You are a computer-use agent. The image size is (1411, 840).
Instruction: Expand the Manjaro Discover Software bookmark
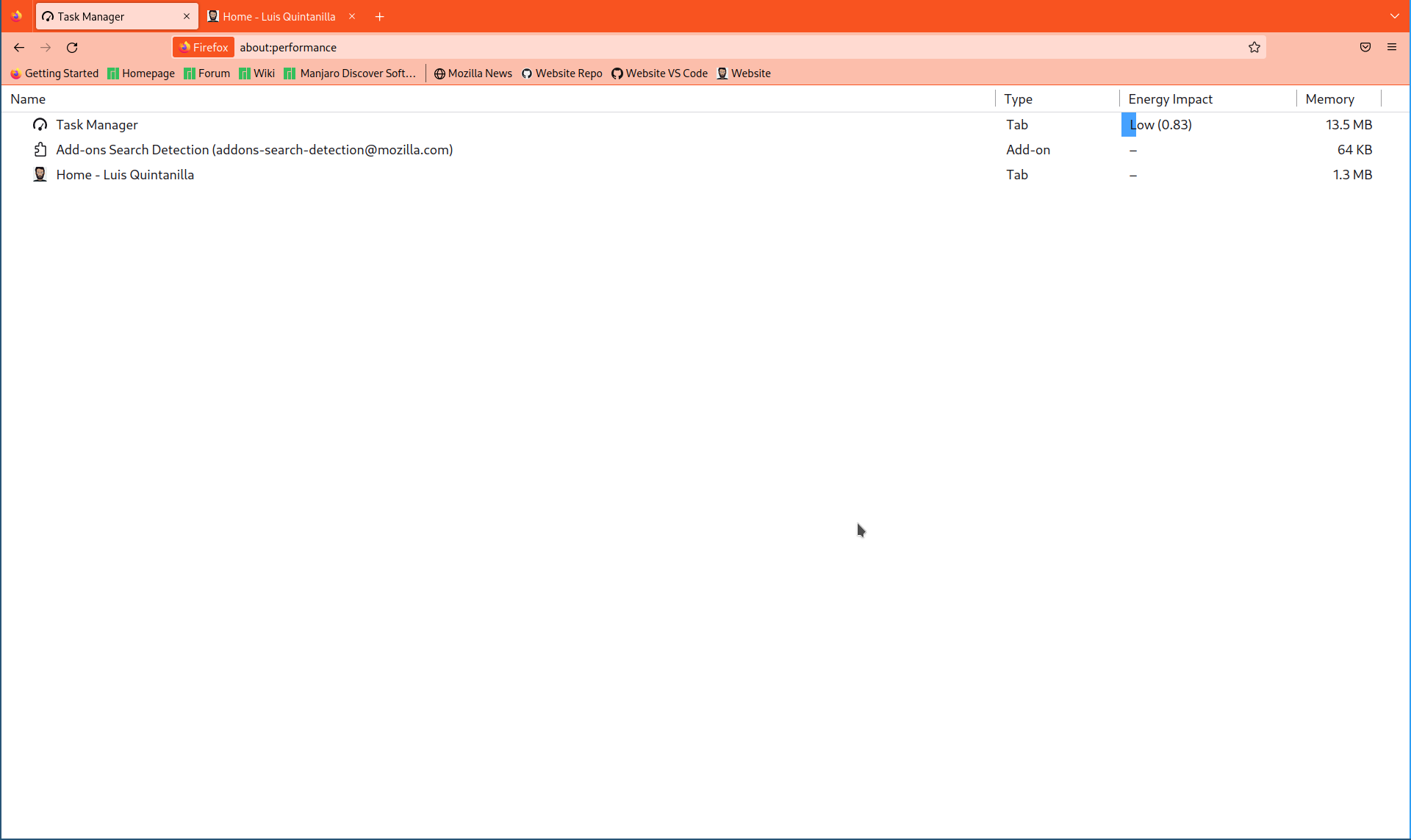pos(350,73)
